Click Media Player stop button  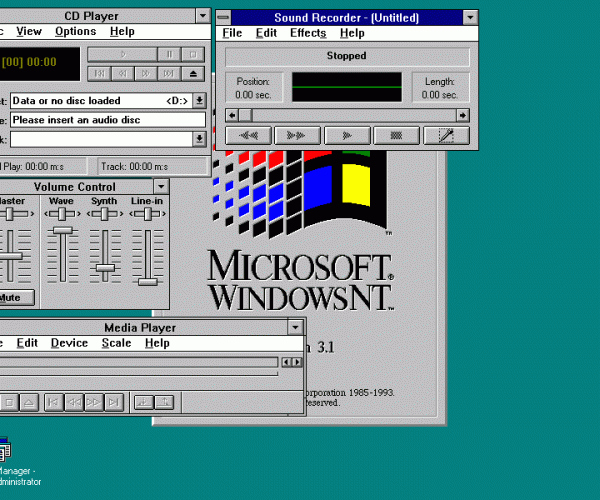tap(10, 402)
